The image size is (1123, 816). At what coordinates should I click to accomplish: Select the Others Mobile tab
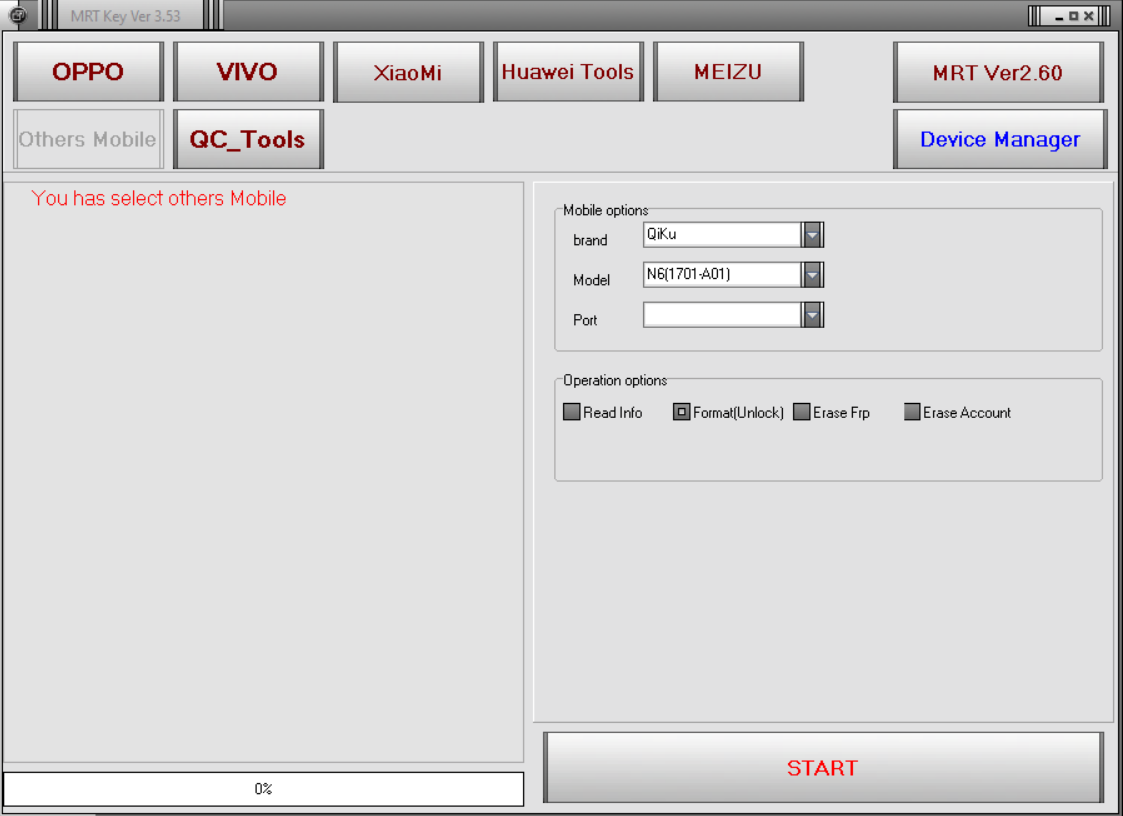pyautogui.click(x=88, y=139)
